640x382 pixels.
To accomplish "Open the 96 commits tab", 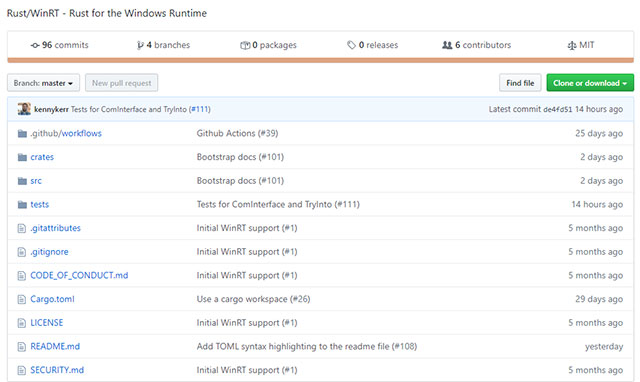I will coord(60,45).
